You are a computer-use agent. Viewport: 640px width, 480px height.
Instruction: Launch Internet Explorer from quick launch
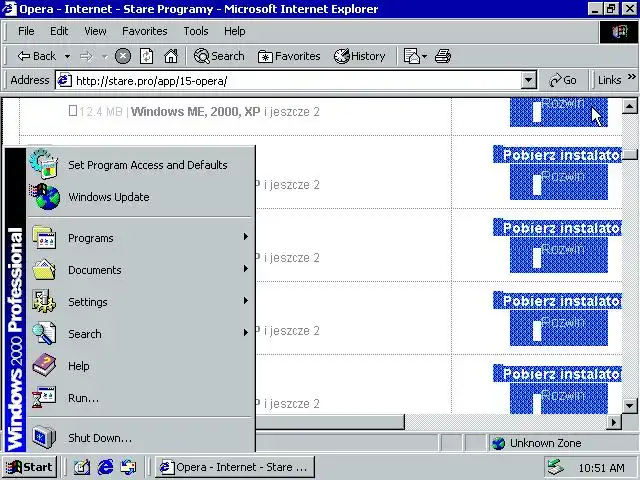pyautogui.click(x=105, y=467)
